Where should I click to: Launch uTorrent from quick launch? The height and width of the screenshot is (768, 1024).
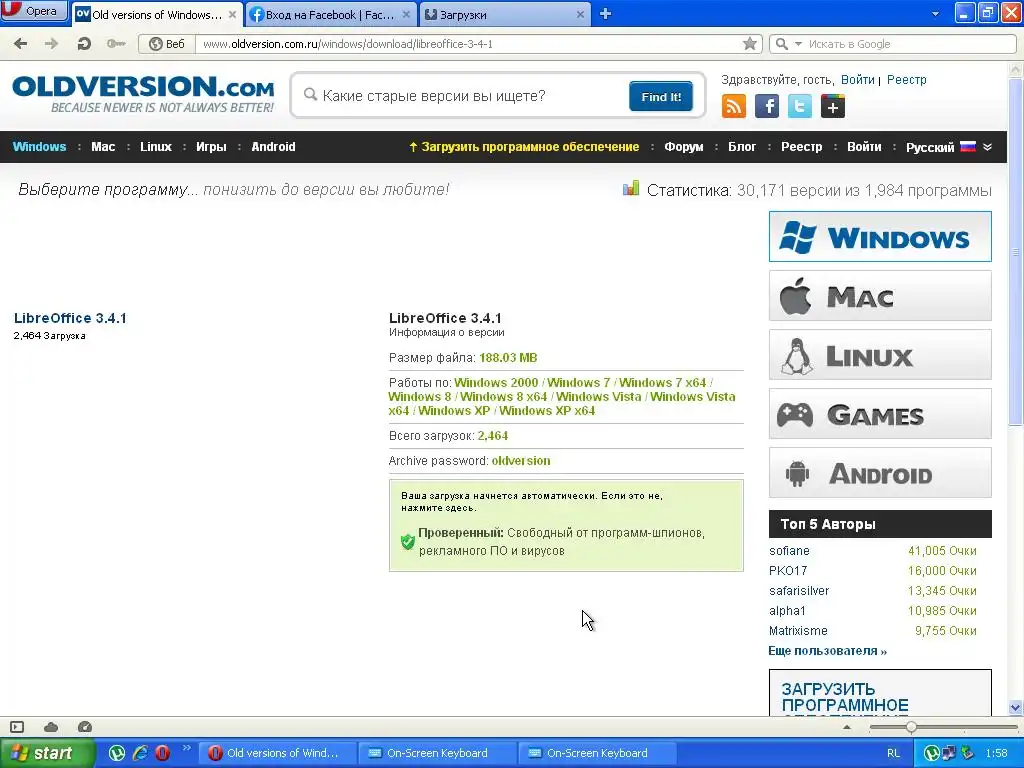[117, 753]
